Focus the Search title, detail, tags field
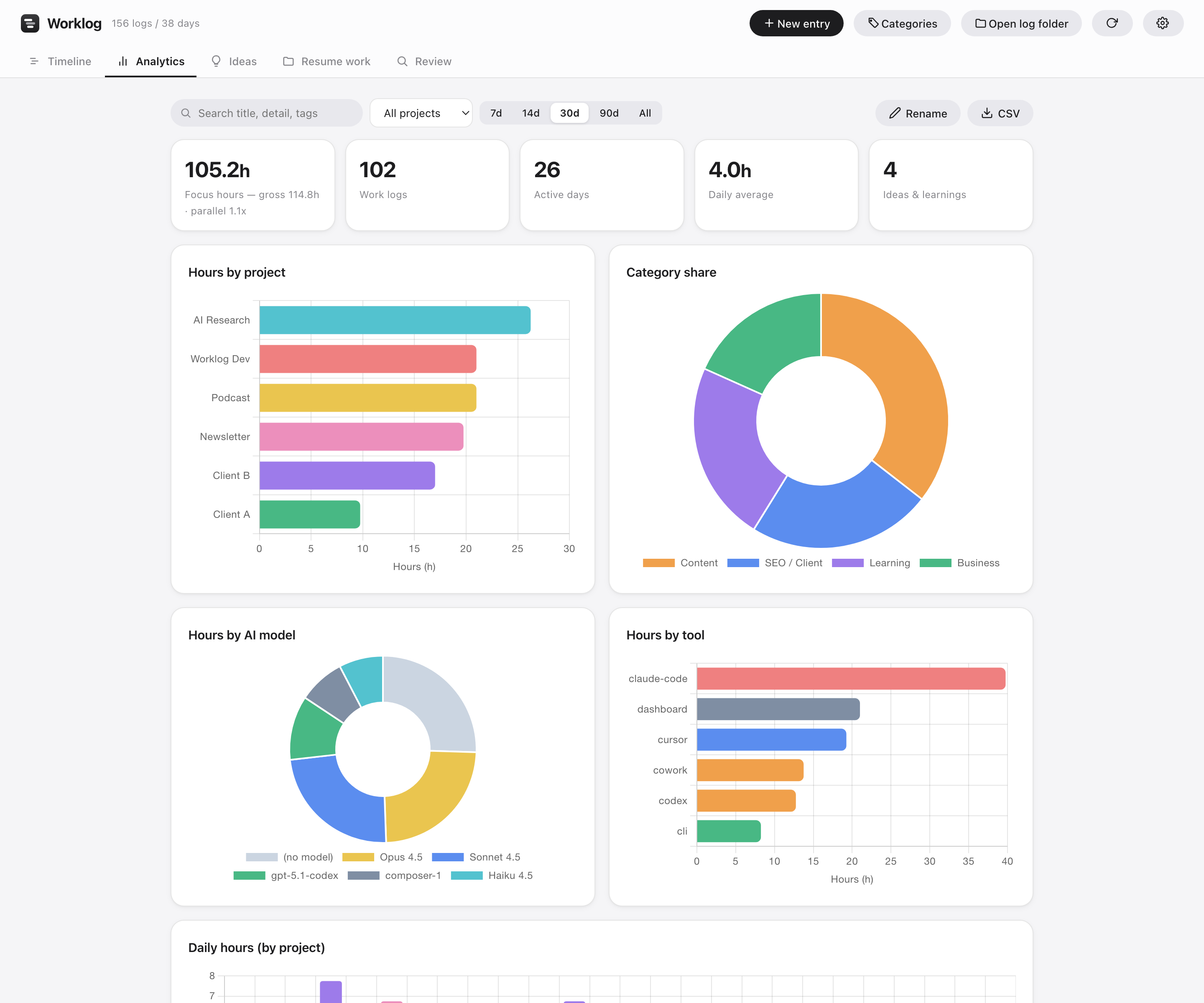 267,114
